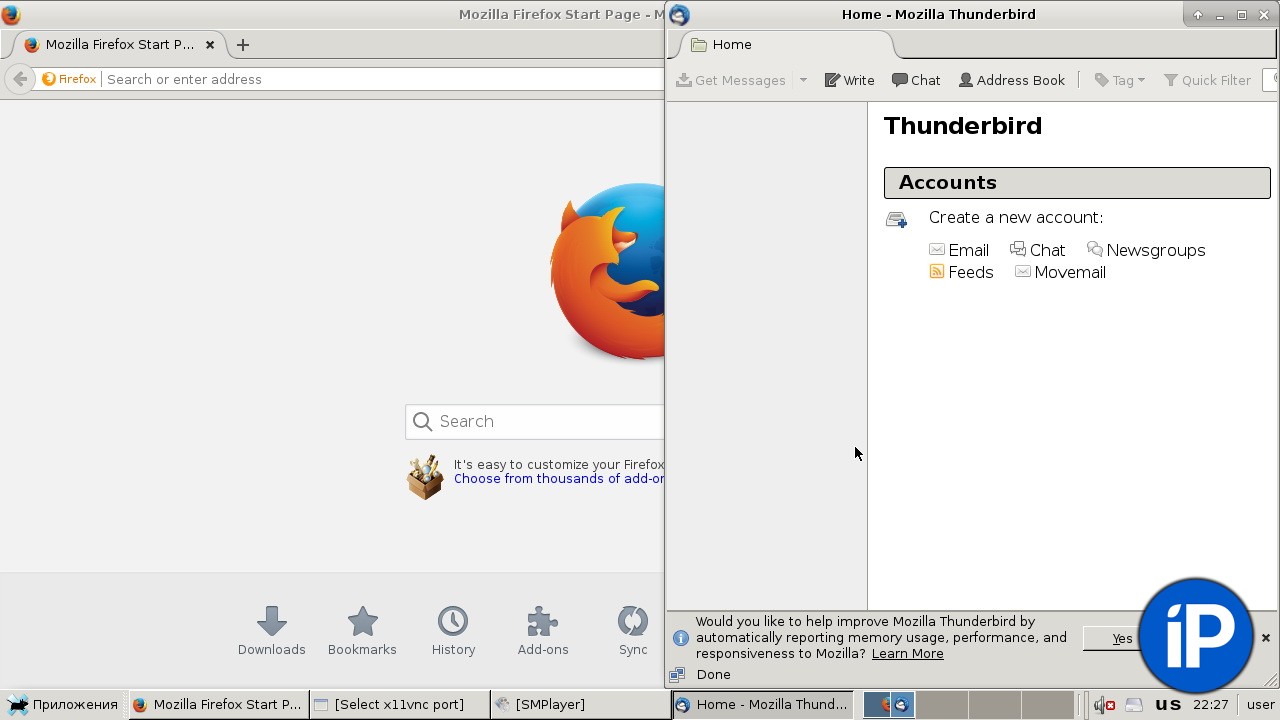Click the US keyboard layout indicator
This screenshot has height=720, width=1280.
[x=1168, y=704]
